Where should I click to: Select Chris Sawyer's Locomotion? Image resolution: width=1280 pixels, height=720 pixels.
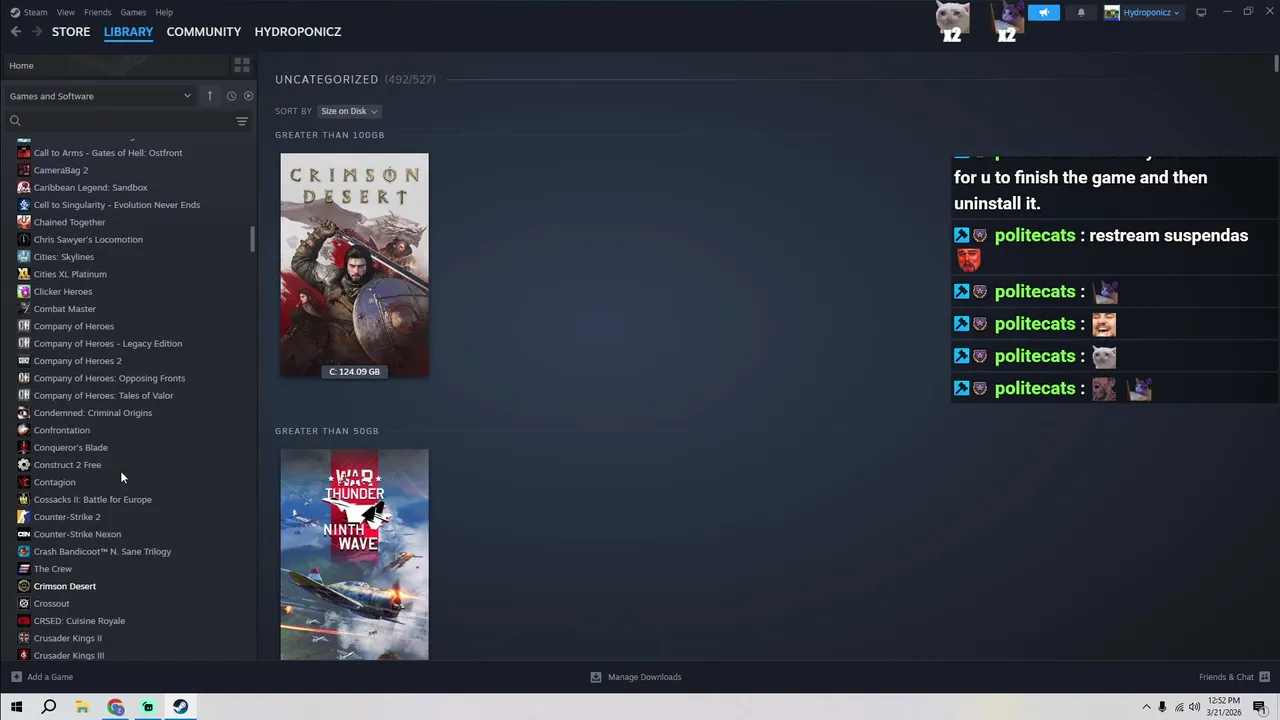click(x=88, y=240)
